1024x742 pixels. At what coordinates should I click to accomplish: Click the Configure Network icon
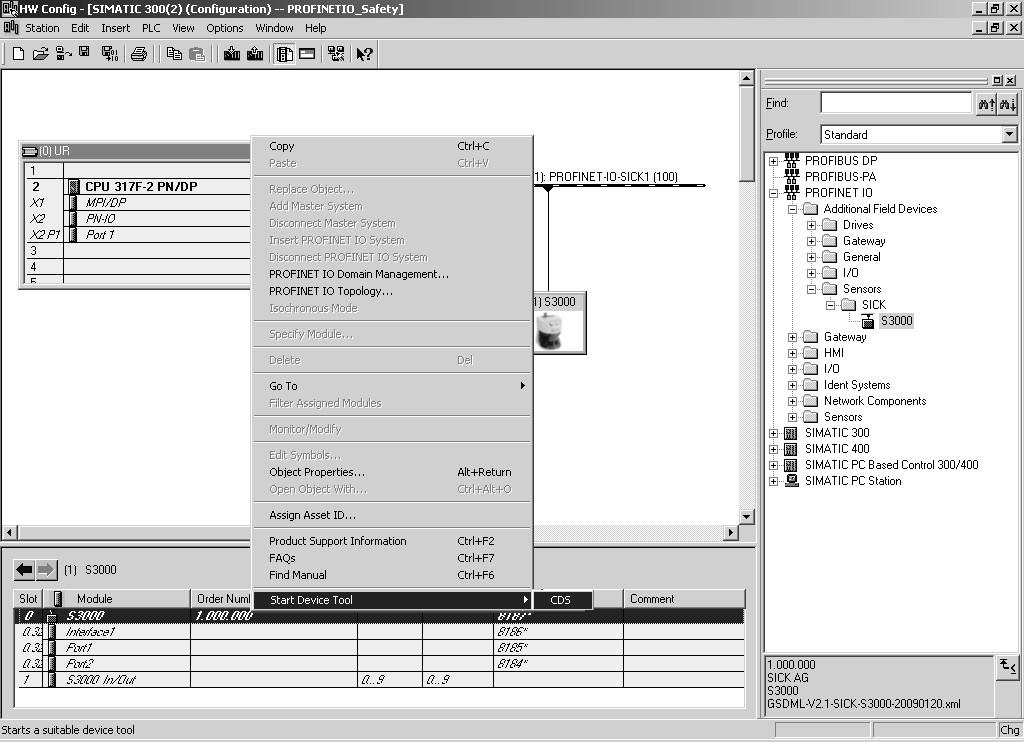coord(336,54)
